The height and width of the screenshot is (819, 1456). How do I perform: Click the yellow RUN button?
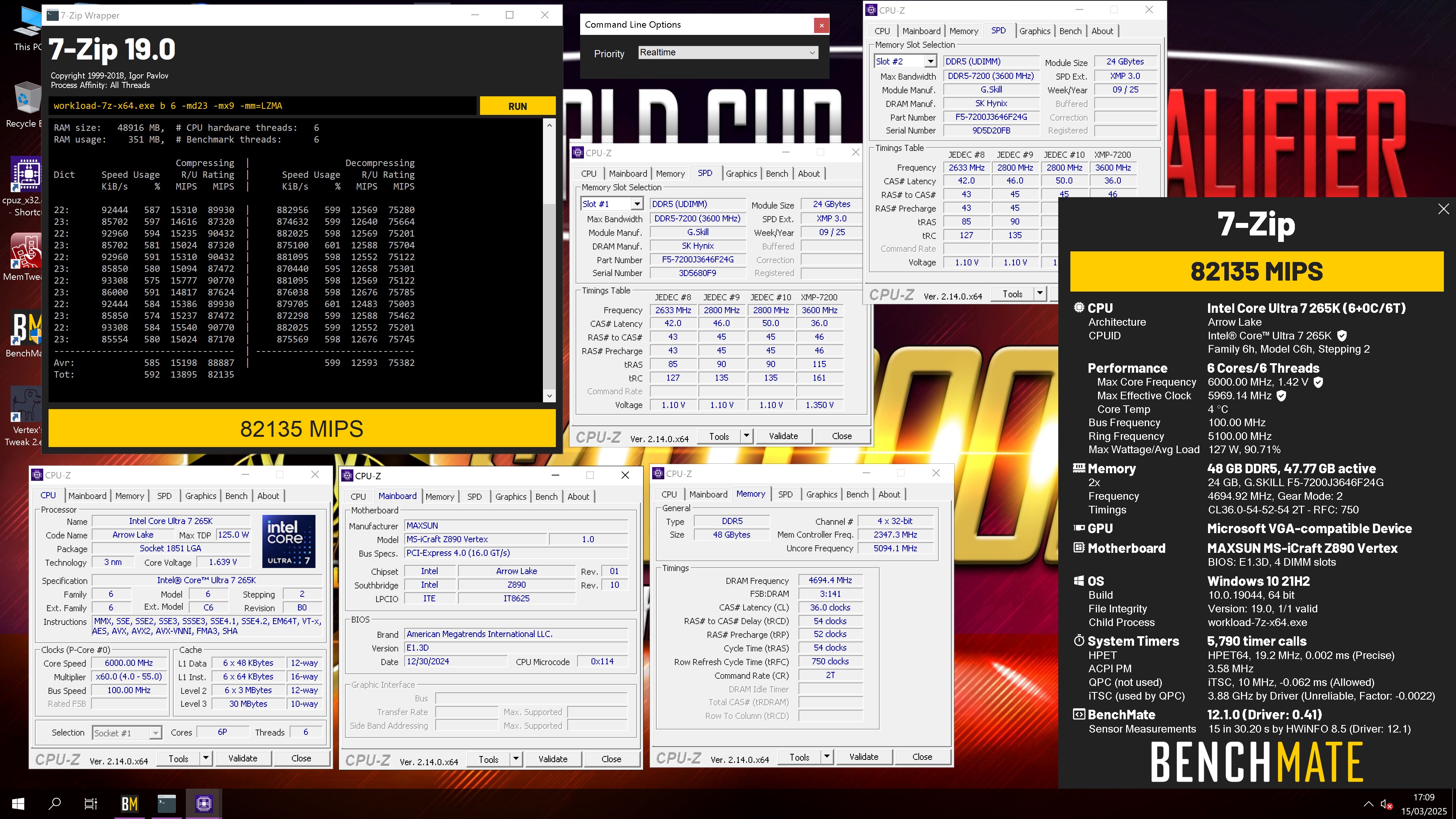coord(517,106)
